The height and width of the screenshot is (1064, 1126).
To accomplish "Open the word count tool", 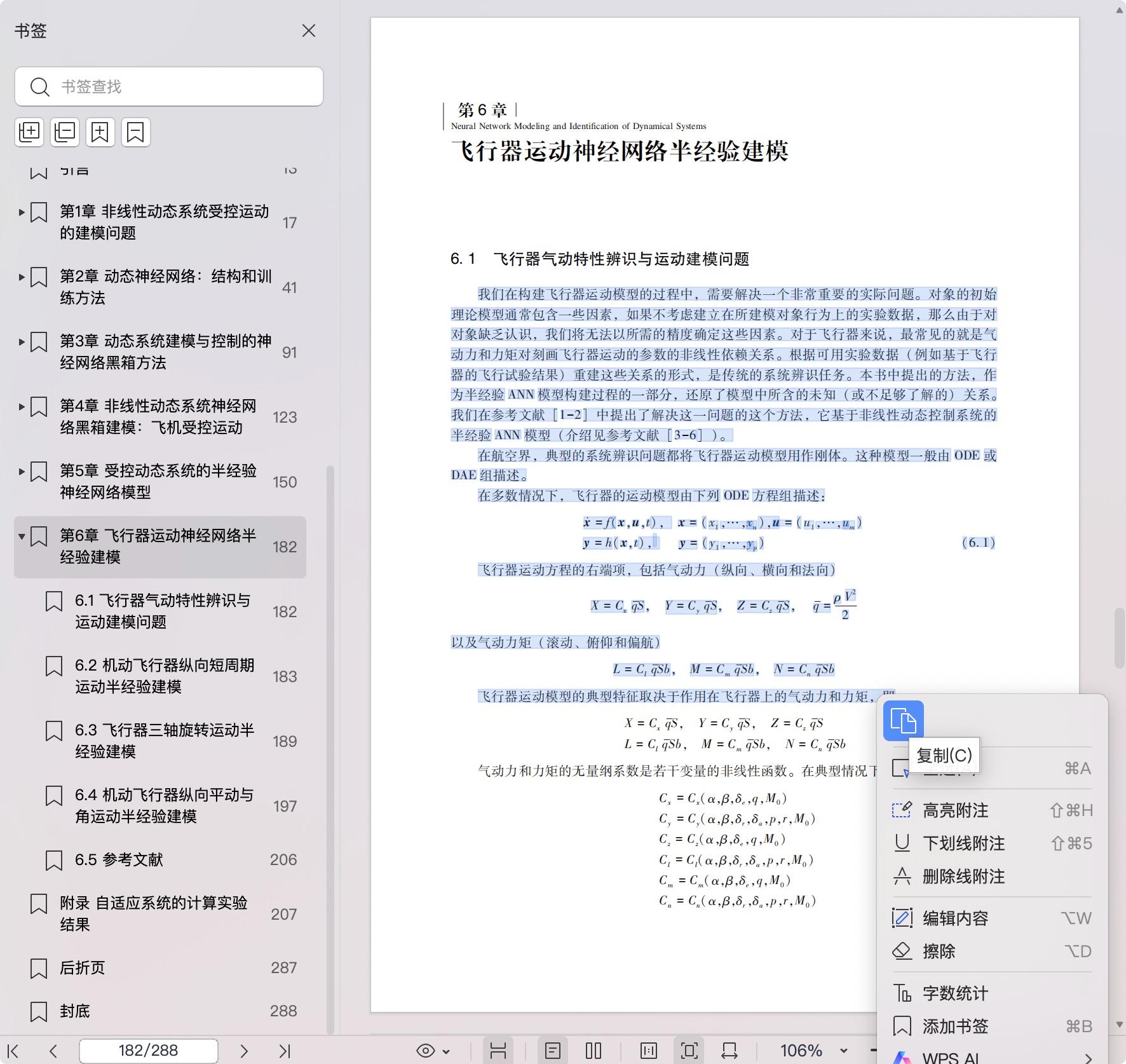I will pos(953,992).
